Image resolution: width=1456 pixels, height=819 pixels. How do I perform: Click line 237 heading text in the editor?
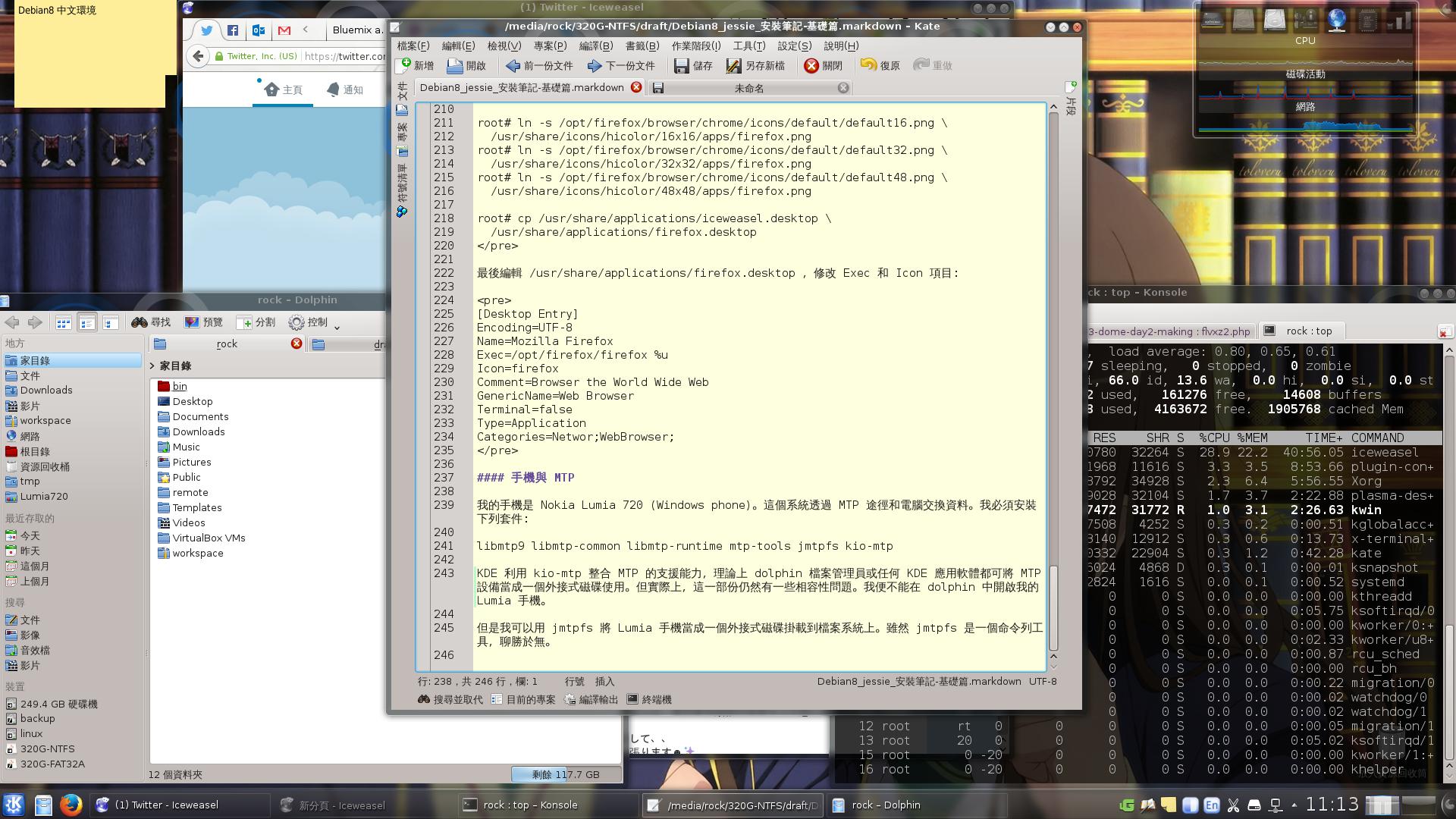click(x=526, y=478)
